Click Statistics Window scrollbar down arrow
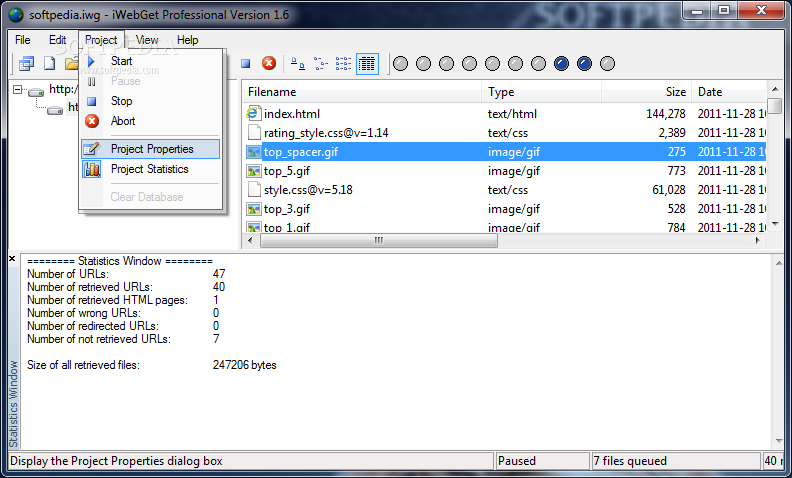792x478 pixels. [x=778, y=441]
